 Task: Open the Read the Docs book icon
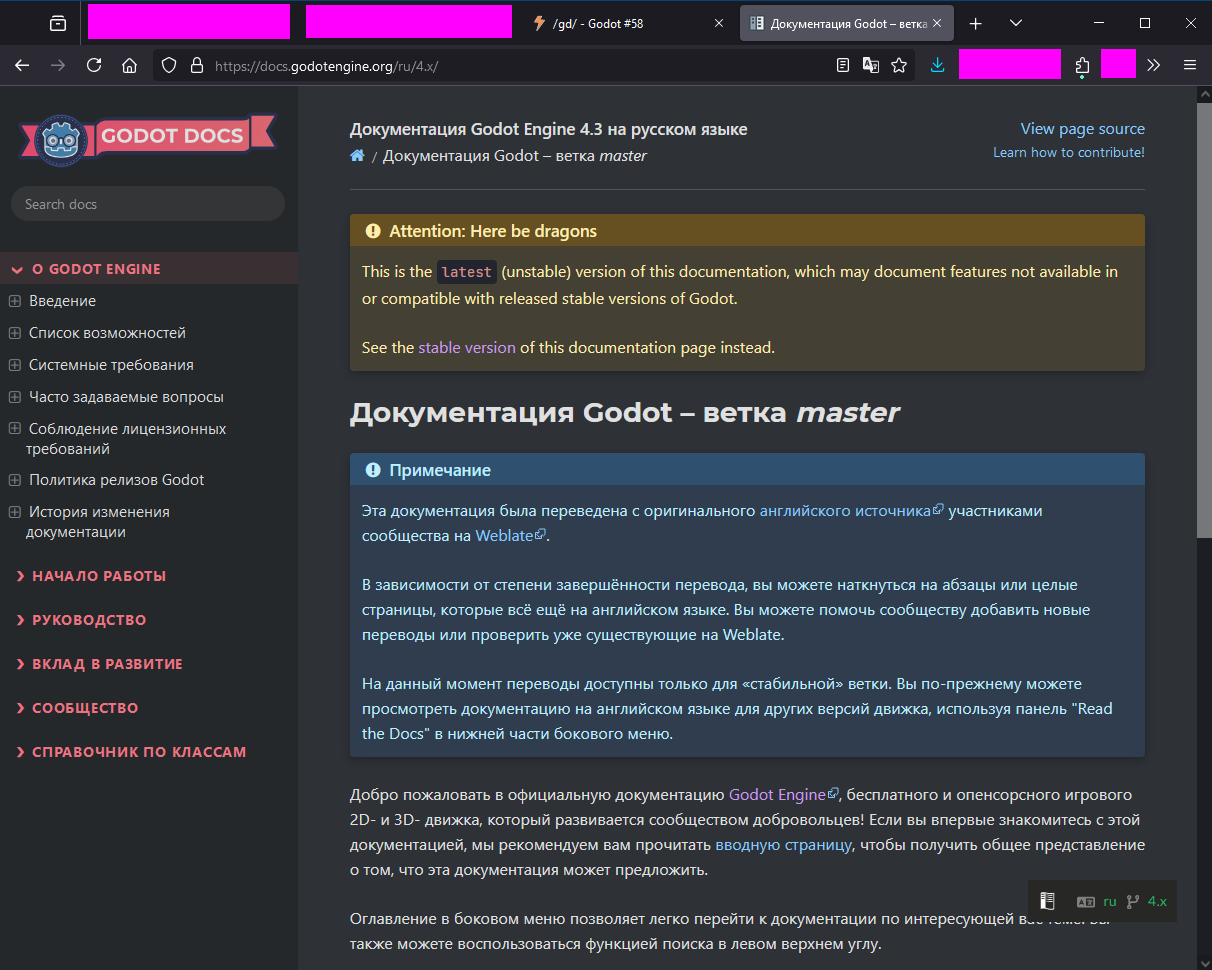click(1047, 901)
